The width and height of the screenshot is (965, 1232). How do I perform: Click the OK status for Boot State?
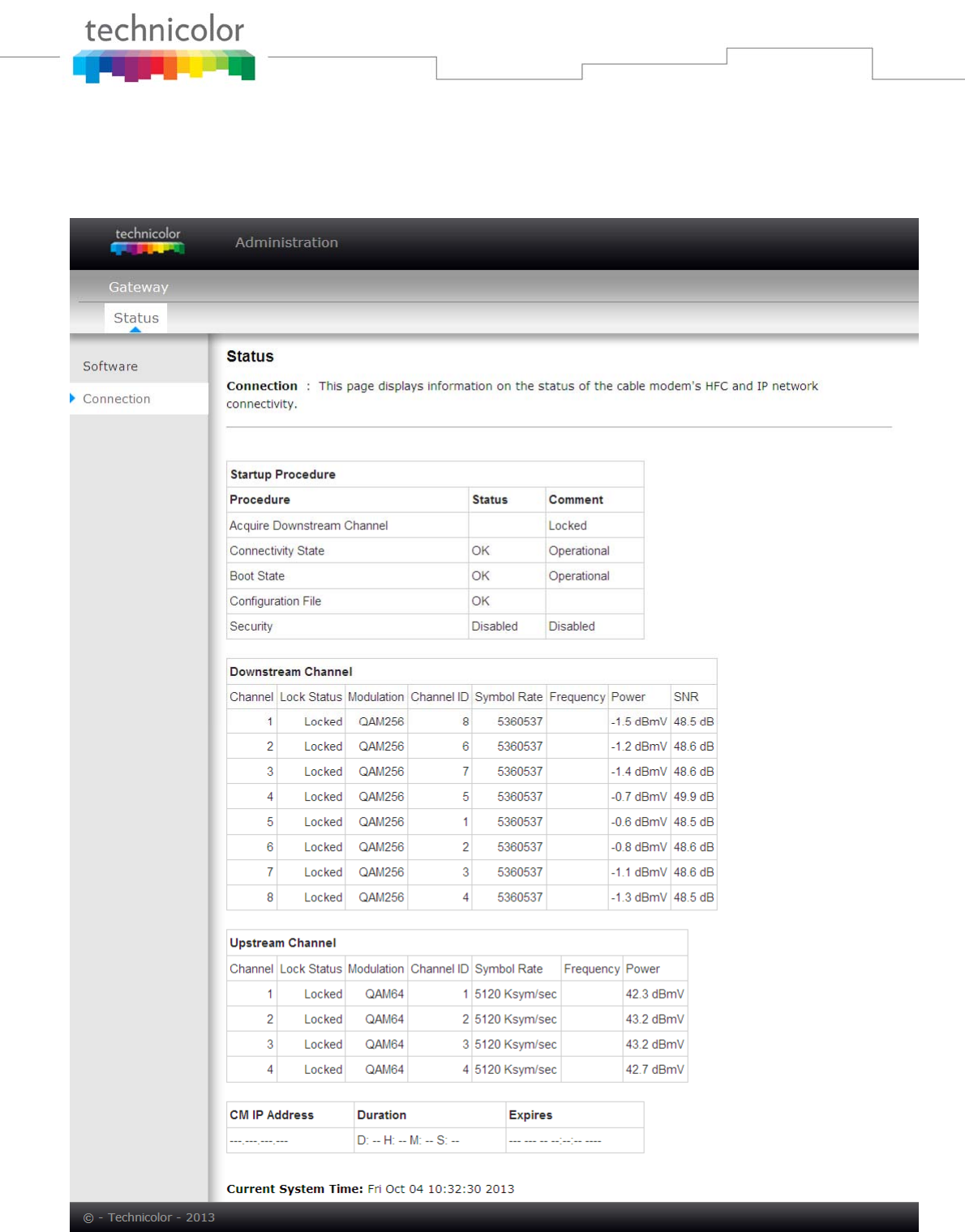coord(481,575)
